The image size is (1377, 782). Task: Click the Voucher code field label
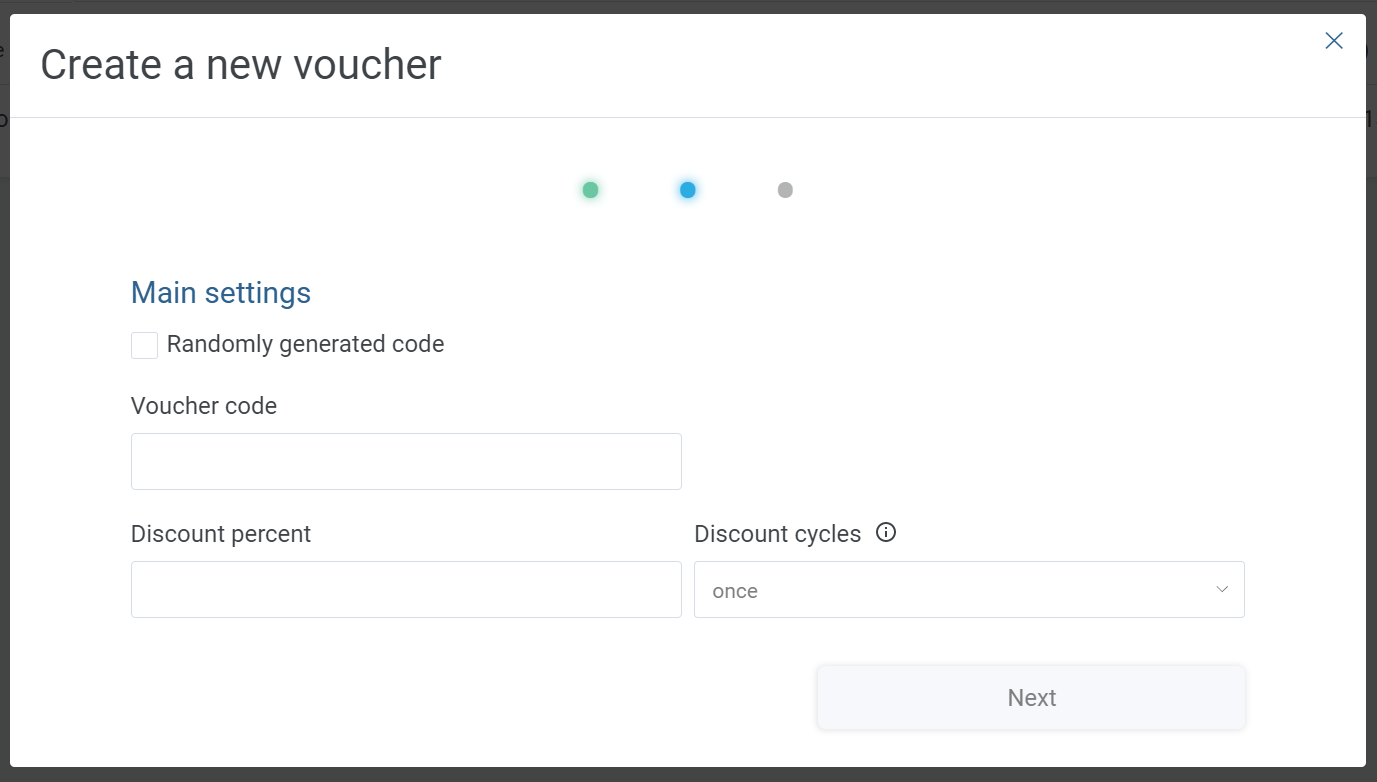point(204,406)
